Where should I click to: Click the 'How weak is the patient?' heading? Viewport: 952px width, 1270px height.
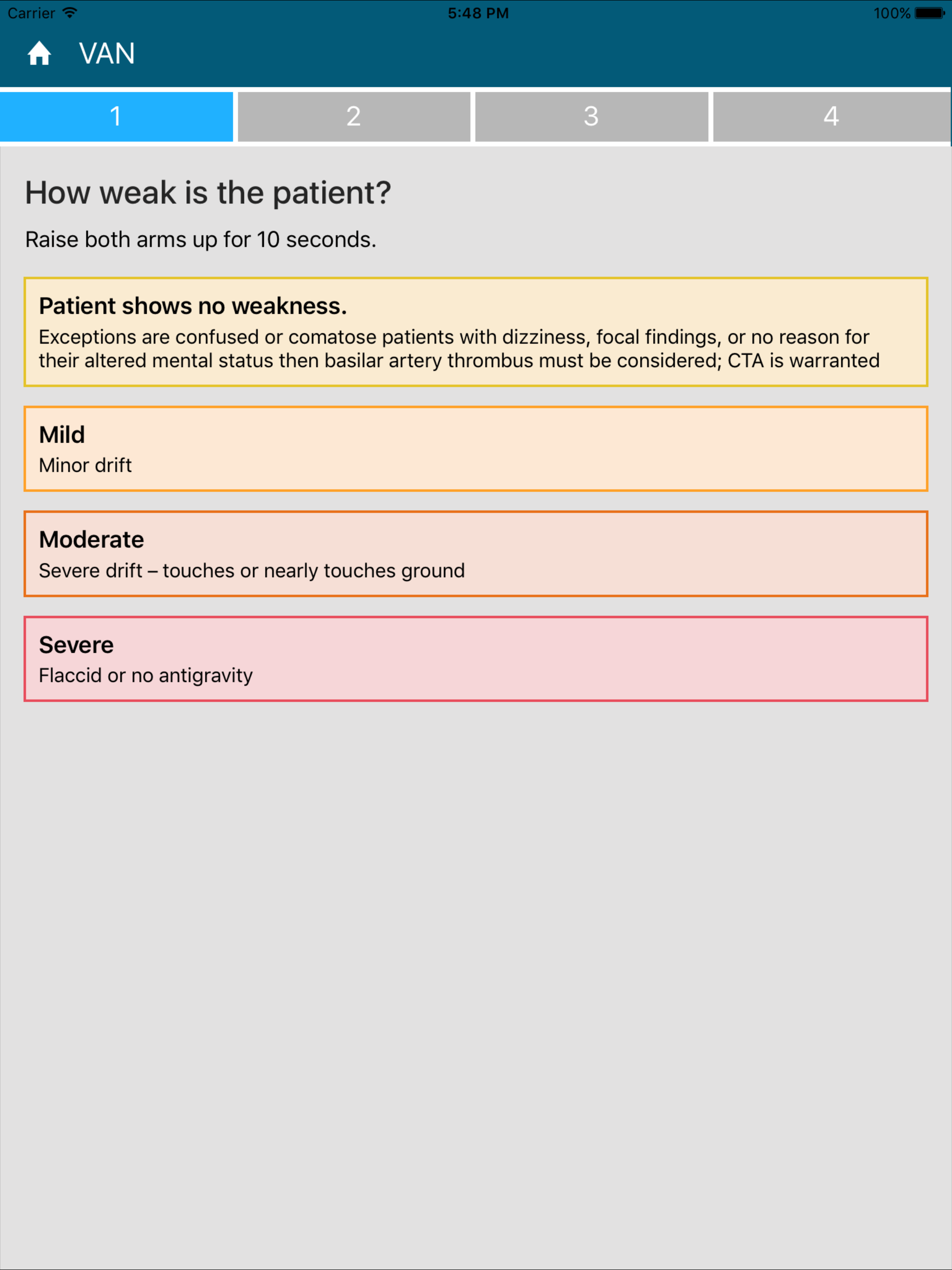pos(208,193)
